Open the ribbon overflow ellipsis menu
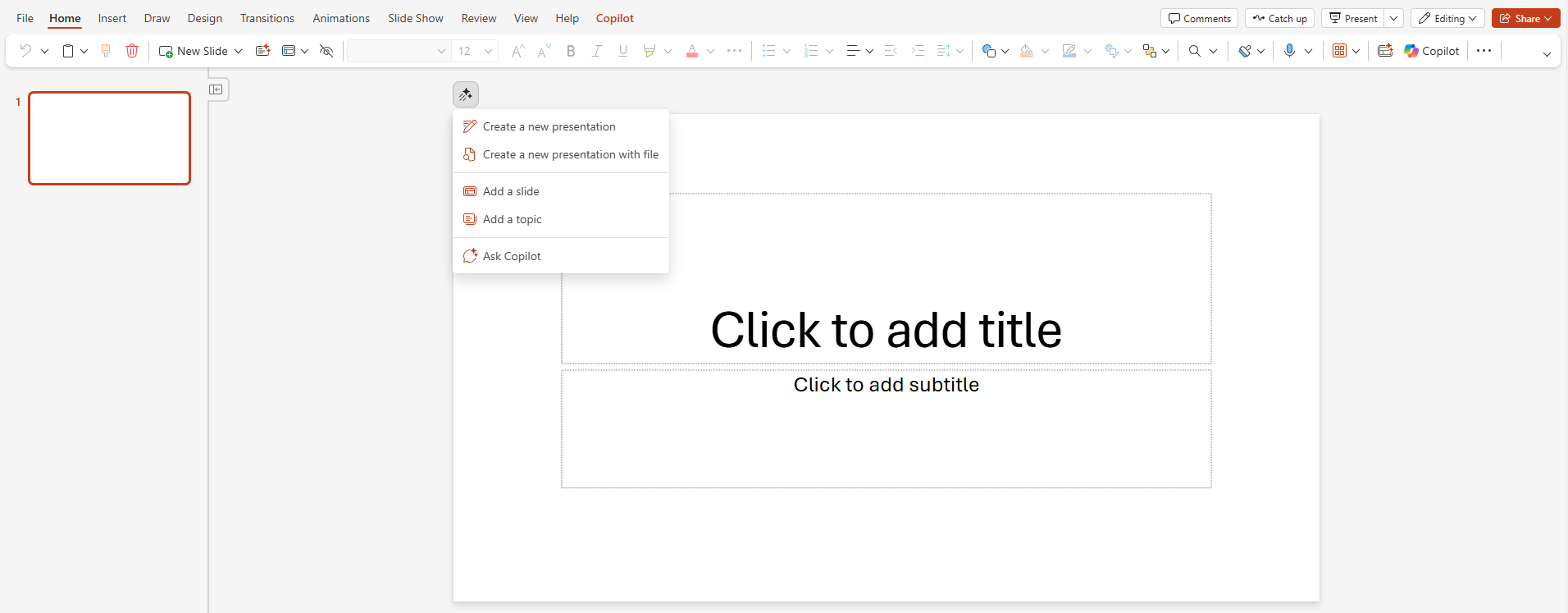 [1484, 51]
